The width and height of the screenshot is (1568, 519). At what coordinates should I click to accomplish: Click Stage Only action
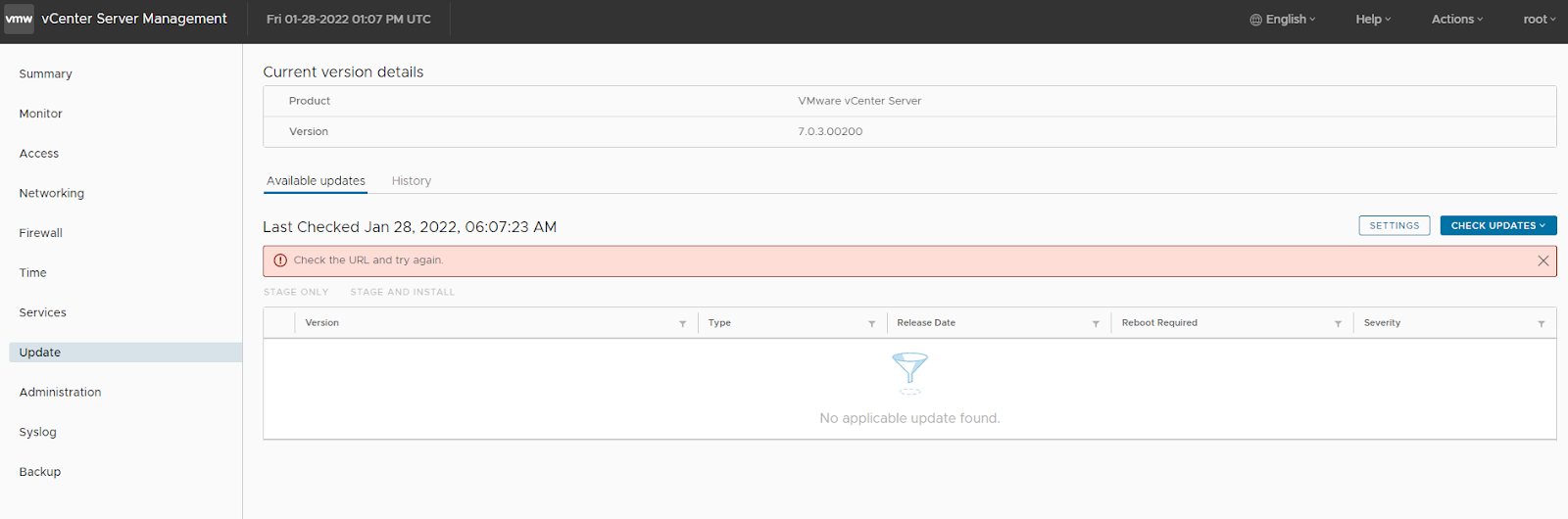coord(296,292)
